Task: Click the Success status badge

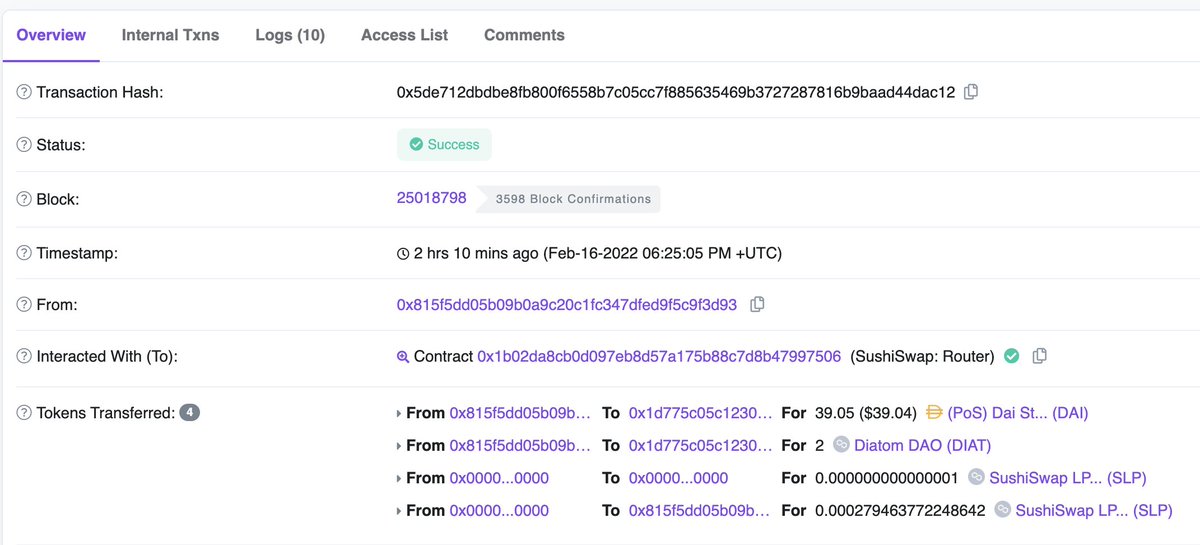Action: pos(444,144)
